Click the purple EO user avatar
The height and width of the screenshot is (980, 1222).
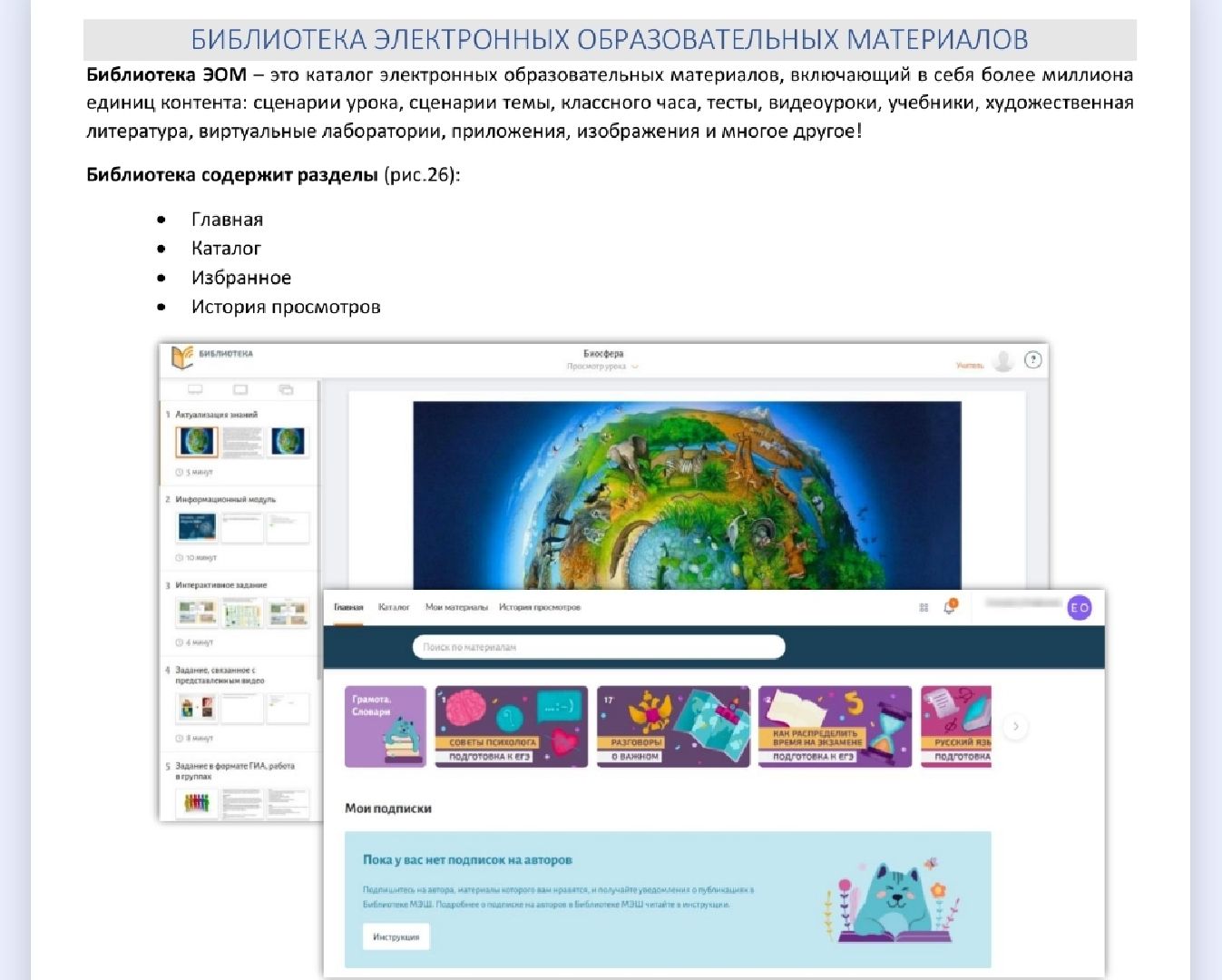[x=1079, y=608]
